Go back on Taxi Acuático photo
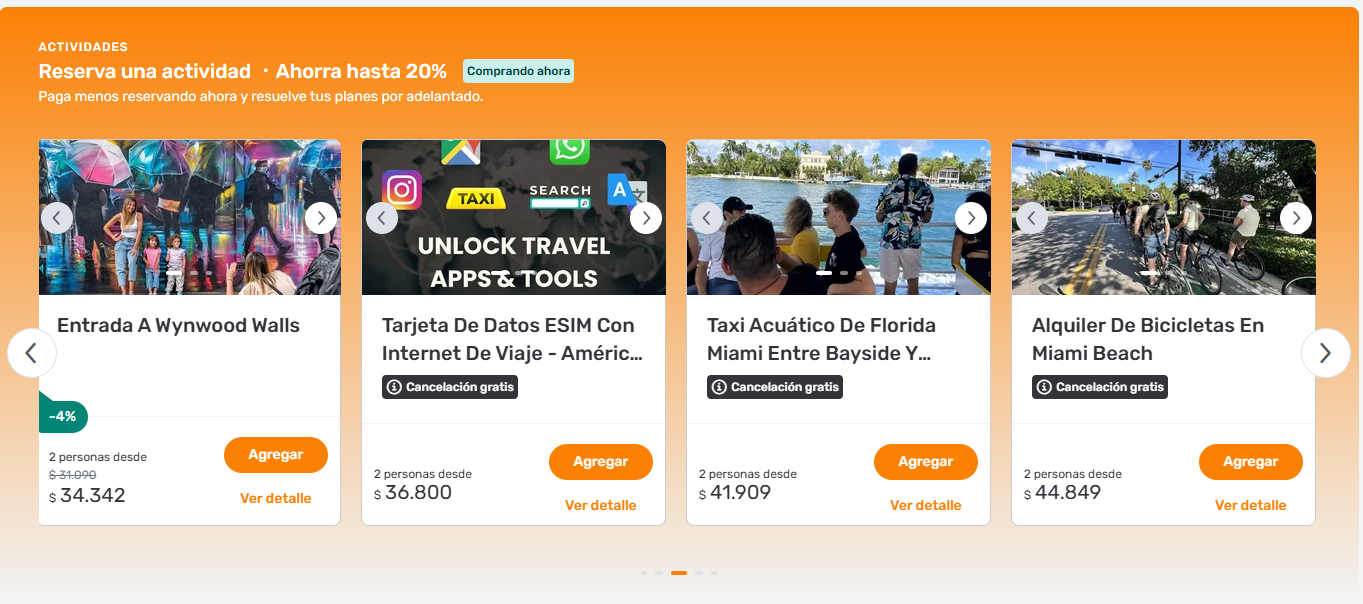The height and width of the screenshot is (604, 1363). click(707, 218)
